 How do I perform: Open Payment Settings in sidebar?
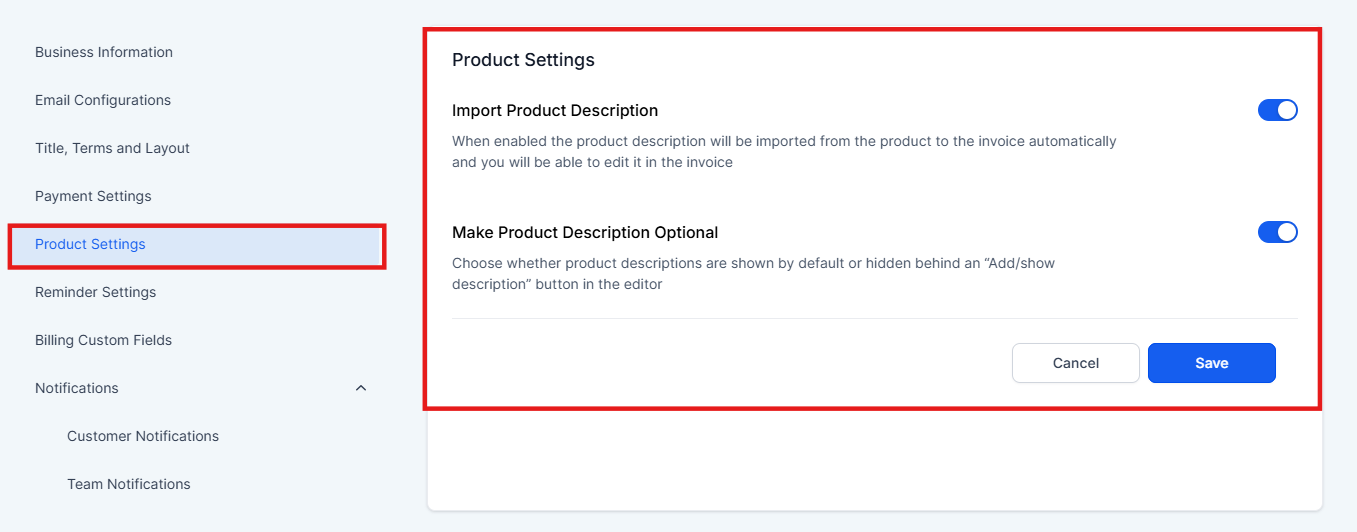coord(93,196)
